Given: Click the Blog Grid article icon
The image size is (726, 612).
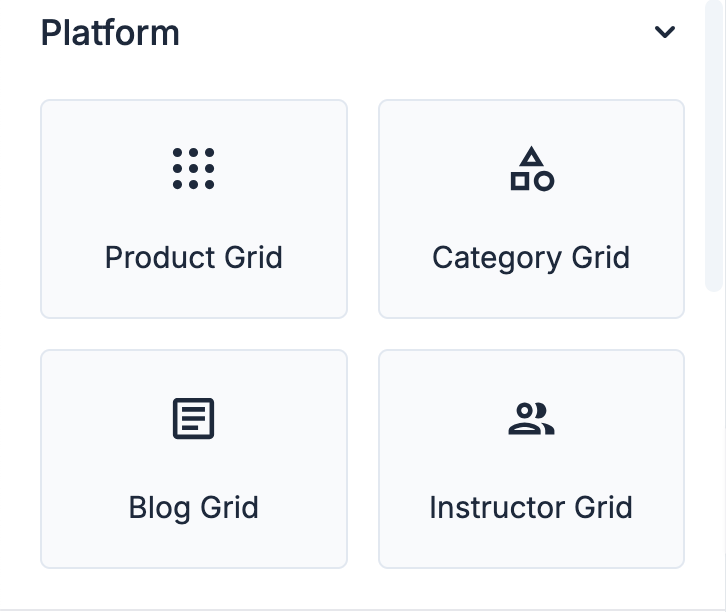Looking at the screenshot, I should [x=193, y=419].
